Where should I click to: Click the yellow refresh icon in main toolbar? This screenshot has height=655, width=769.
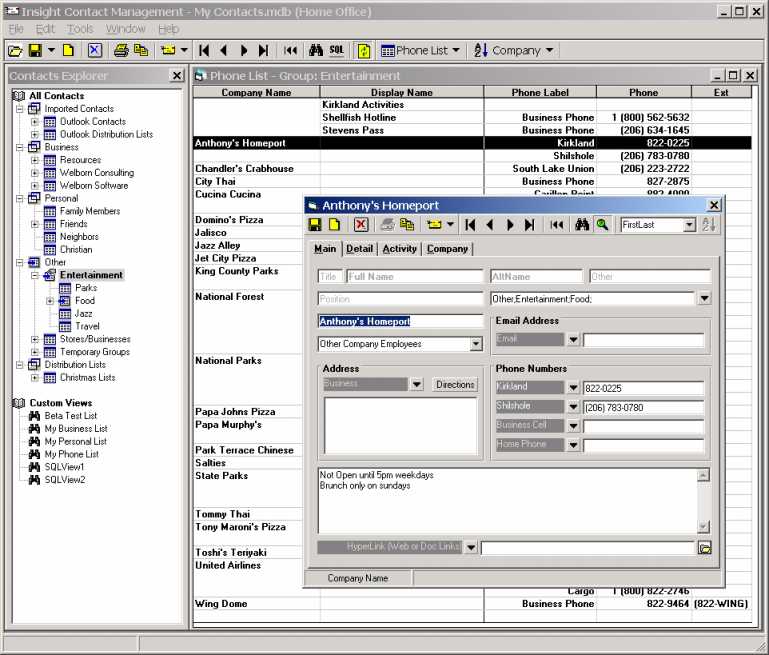[x=364, y=50]
